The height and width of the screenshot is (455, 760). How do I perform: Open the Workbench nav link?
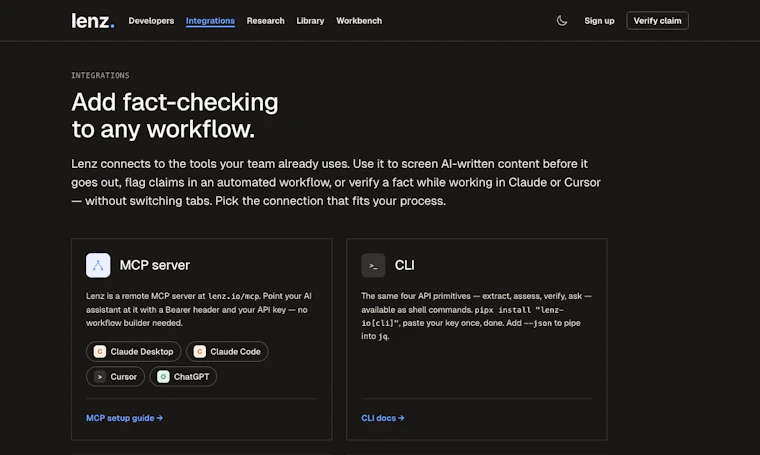(x=359, y=21)
